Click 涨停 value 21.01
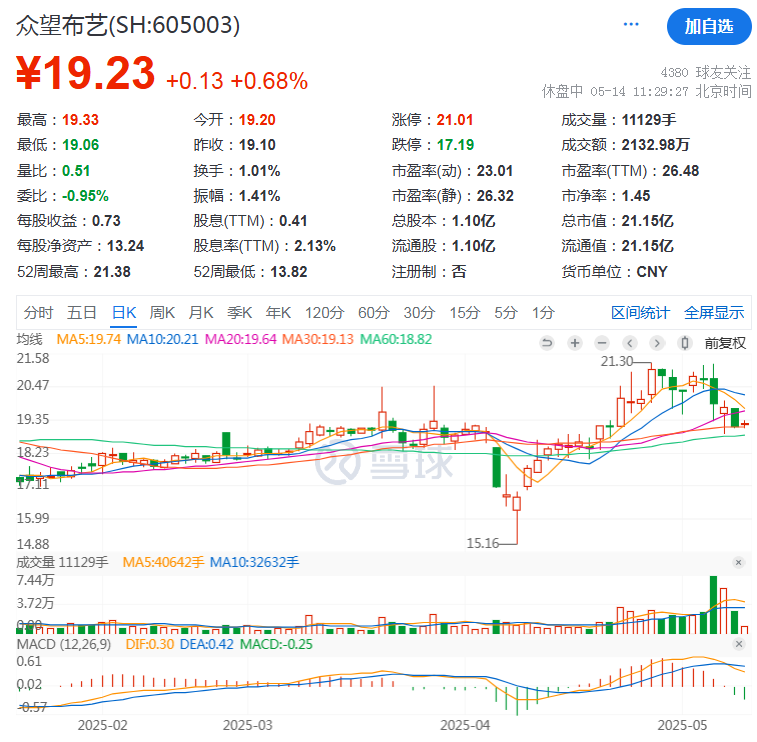Screen dimensions: 757x742 [455, 120]
